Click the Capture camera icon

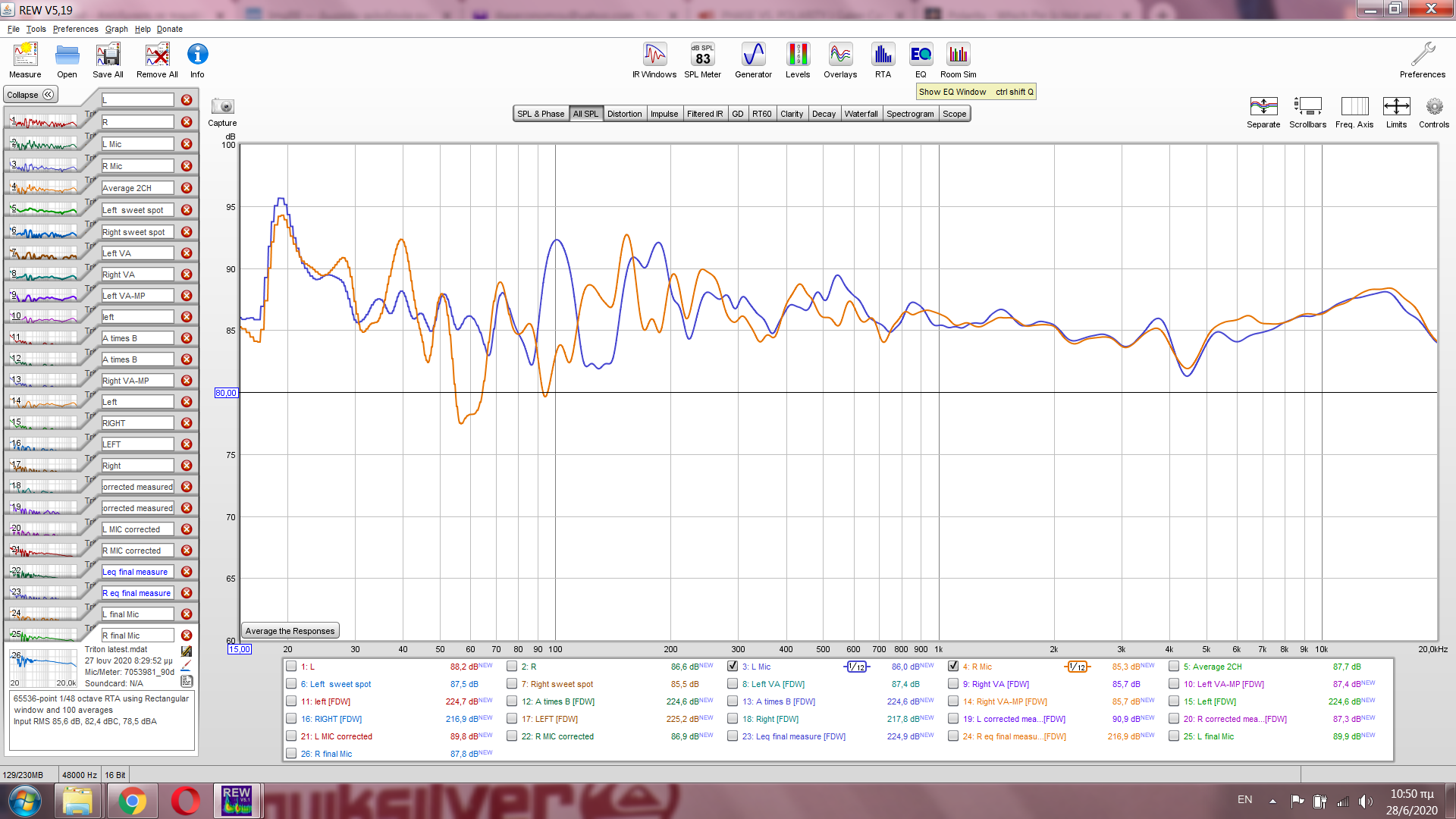point(222,107)
